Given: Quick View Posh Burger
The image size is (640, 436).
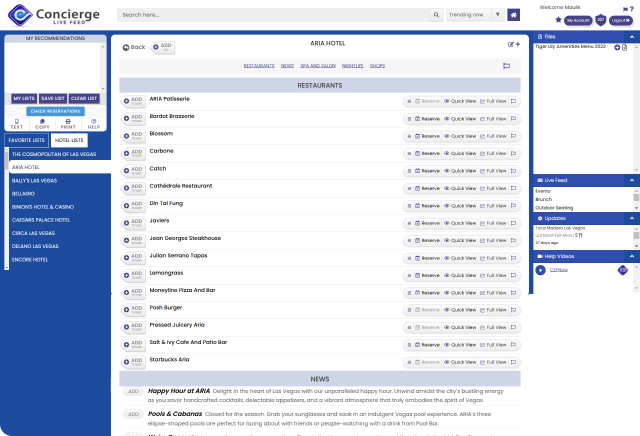Looking at the screenshot, I should point(460,310).
